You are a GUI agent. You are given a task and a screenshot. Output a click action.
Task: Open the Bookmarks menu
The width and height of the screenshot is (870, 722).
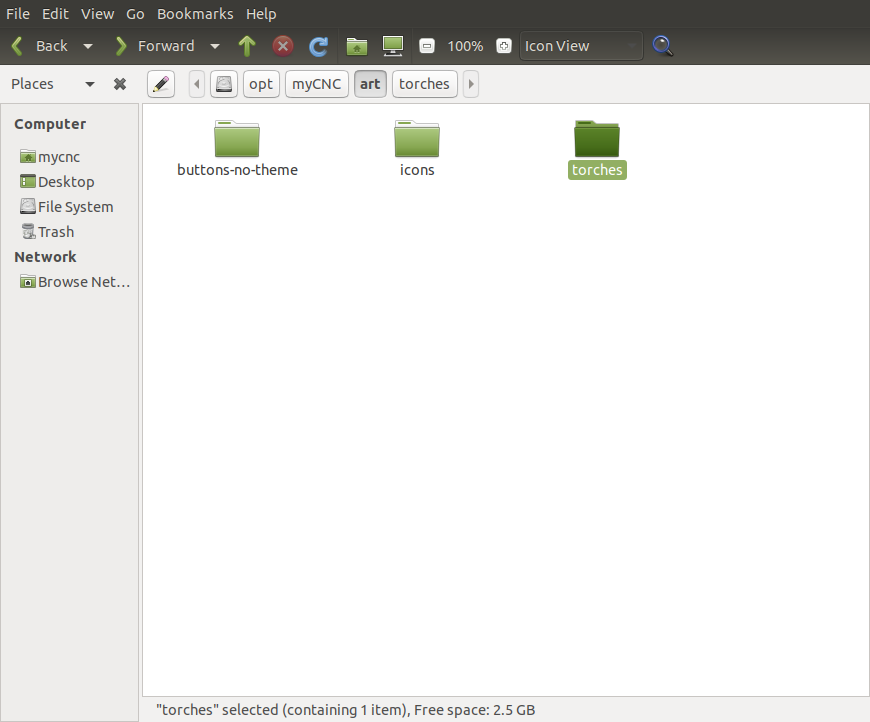(x=195, y=14)
